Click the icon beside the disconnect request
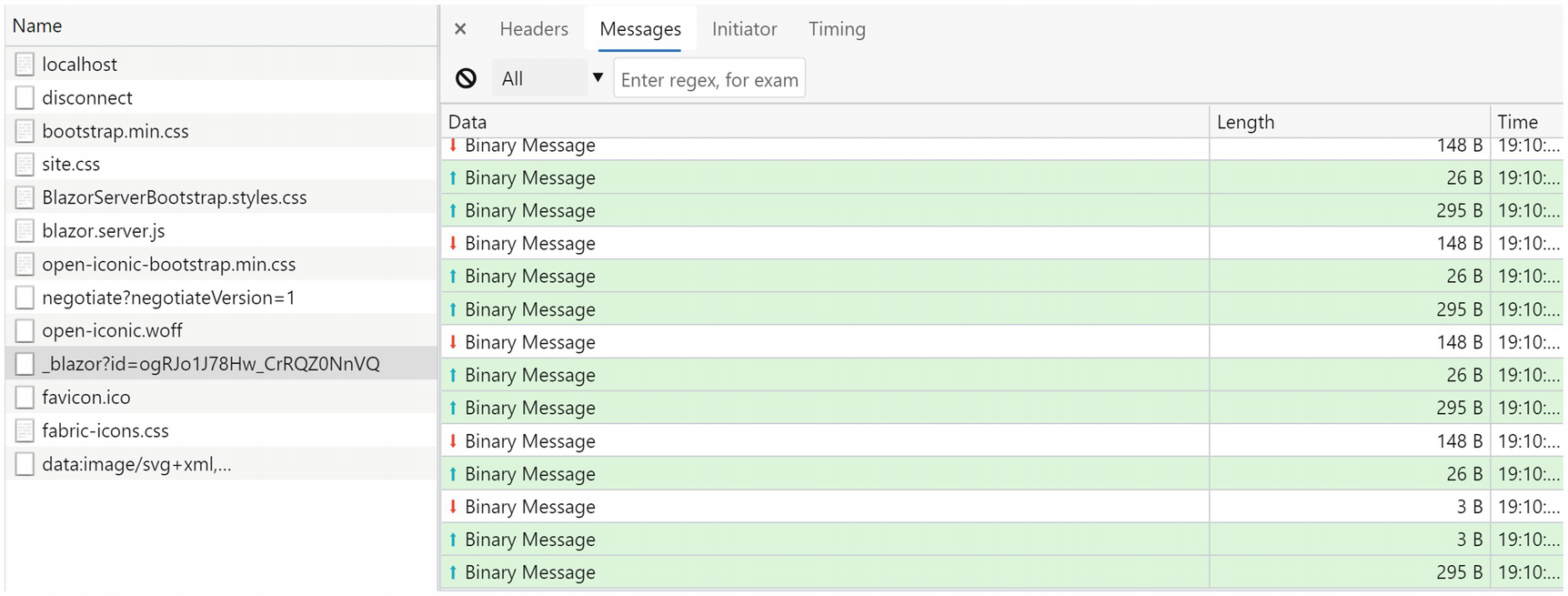This screenshot has width=1568, height=596. pyautogui.click(x=25, y=98)
